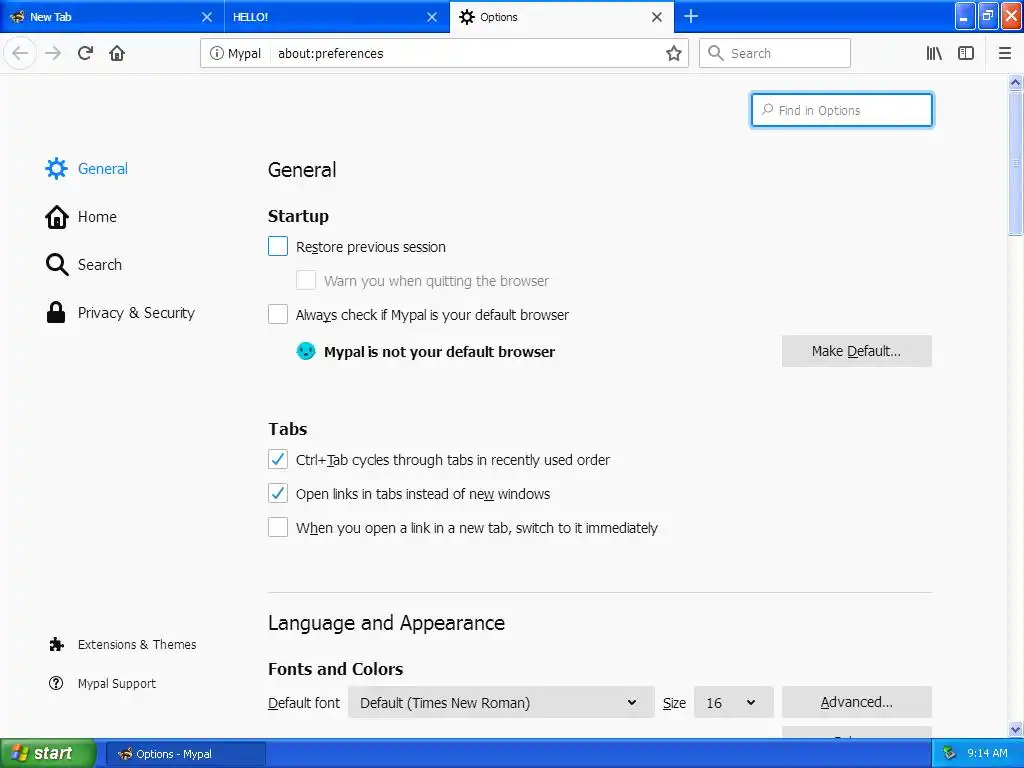Select the Options tab
This screenshot has height=768, width=1024.
pos(562,17)
